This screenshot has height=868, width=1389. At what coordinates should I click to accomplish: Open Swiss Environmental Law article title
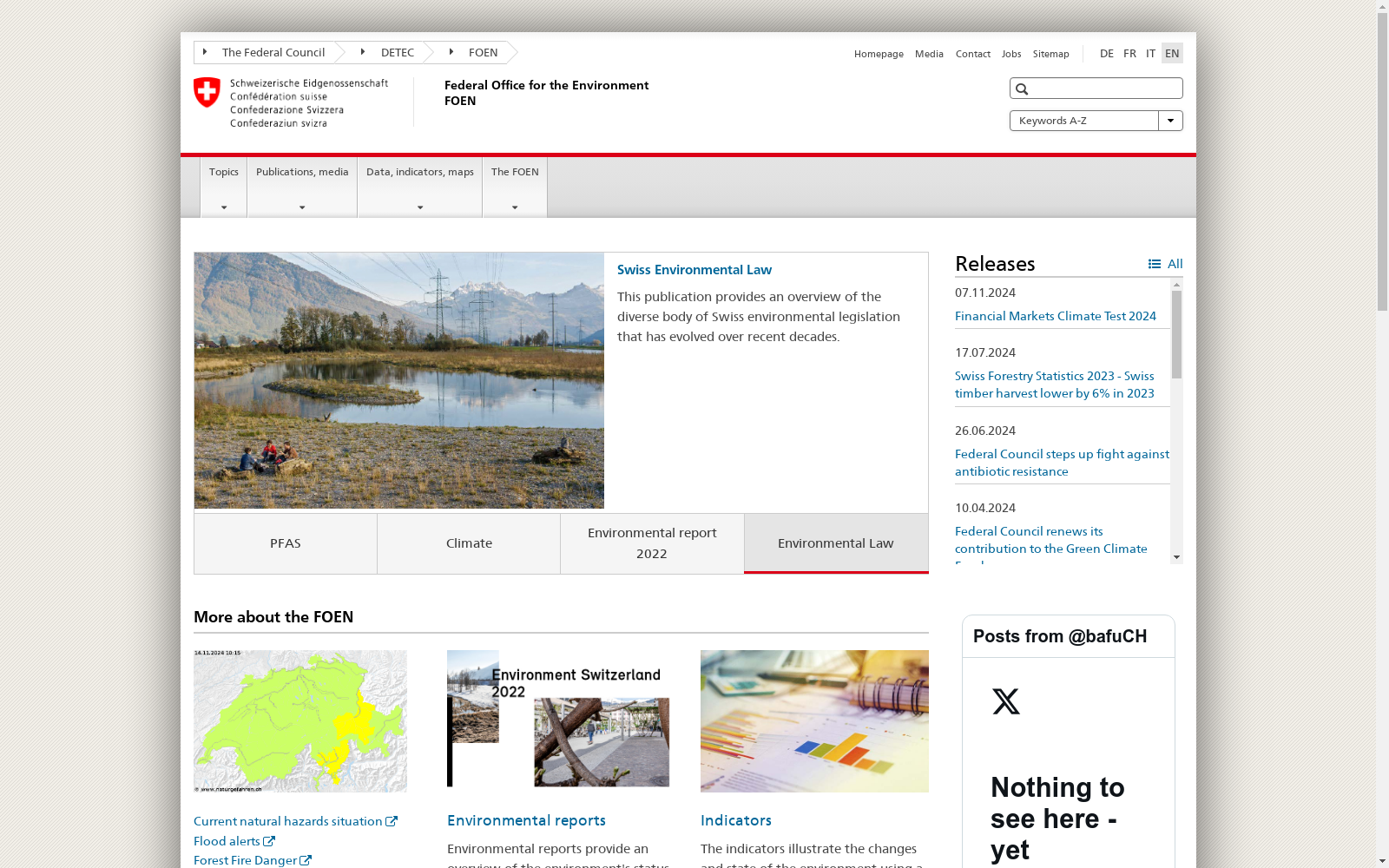pyautogui.click(x=694, y=270)
